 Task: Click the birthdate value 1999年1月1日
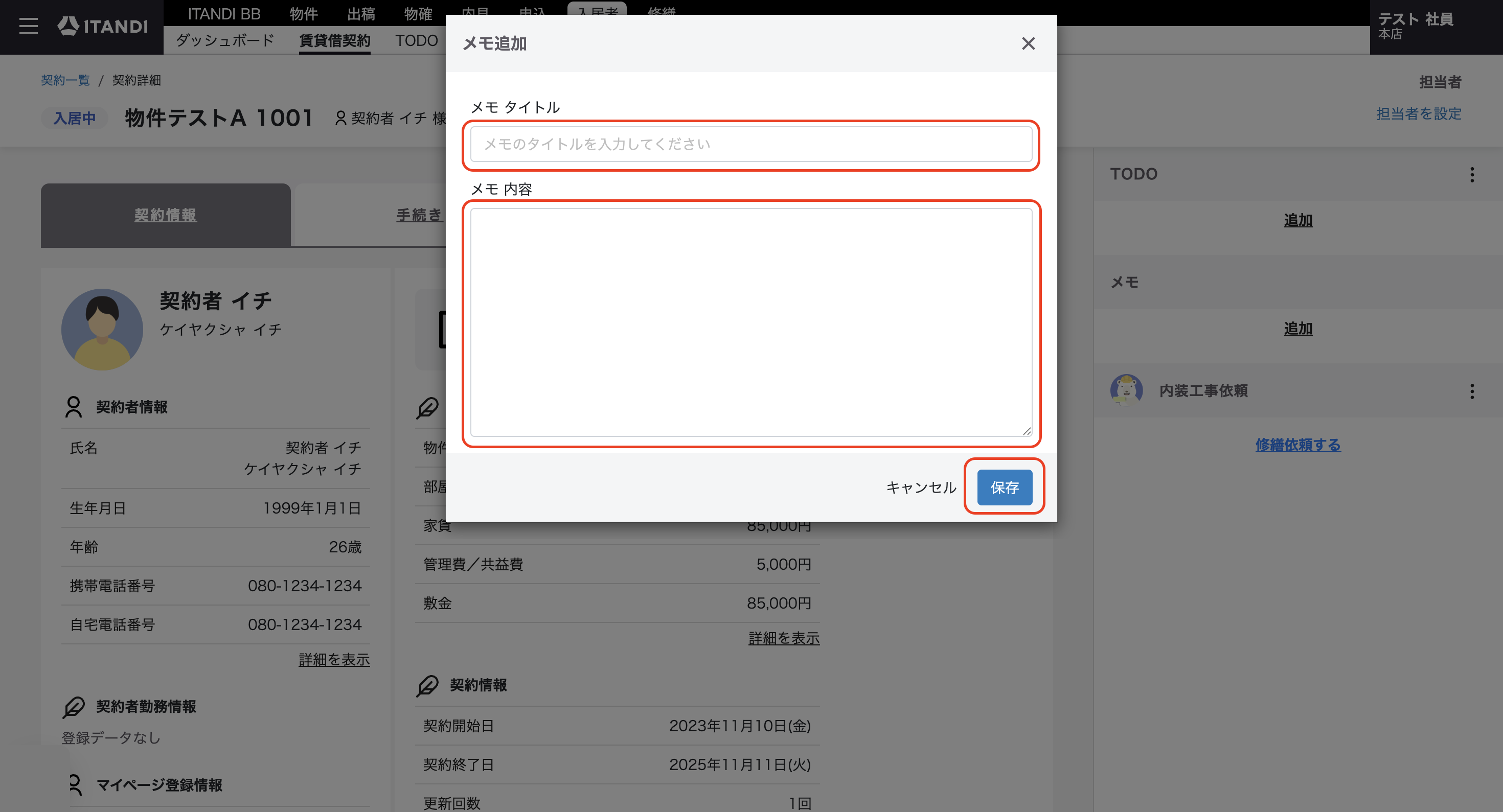click(x=311, y=508)
